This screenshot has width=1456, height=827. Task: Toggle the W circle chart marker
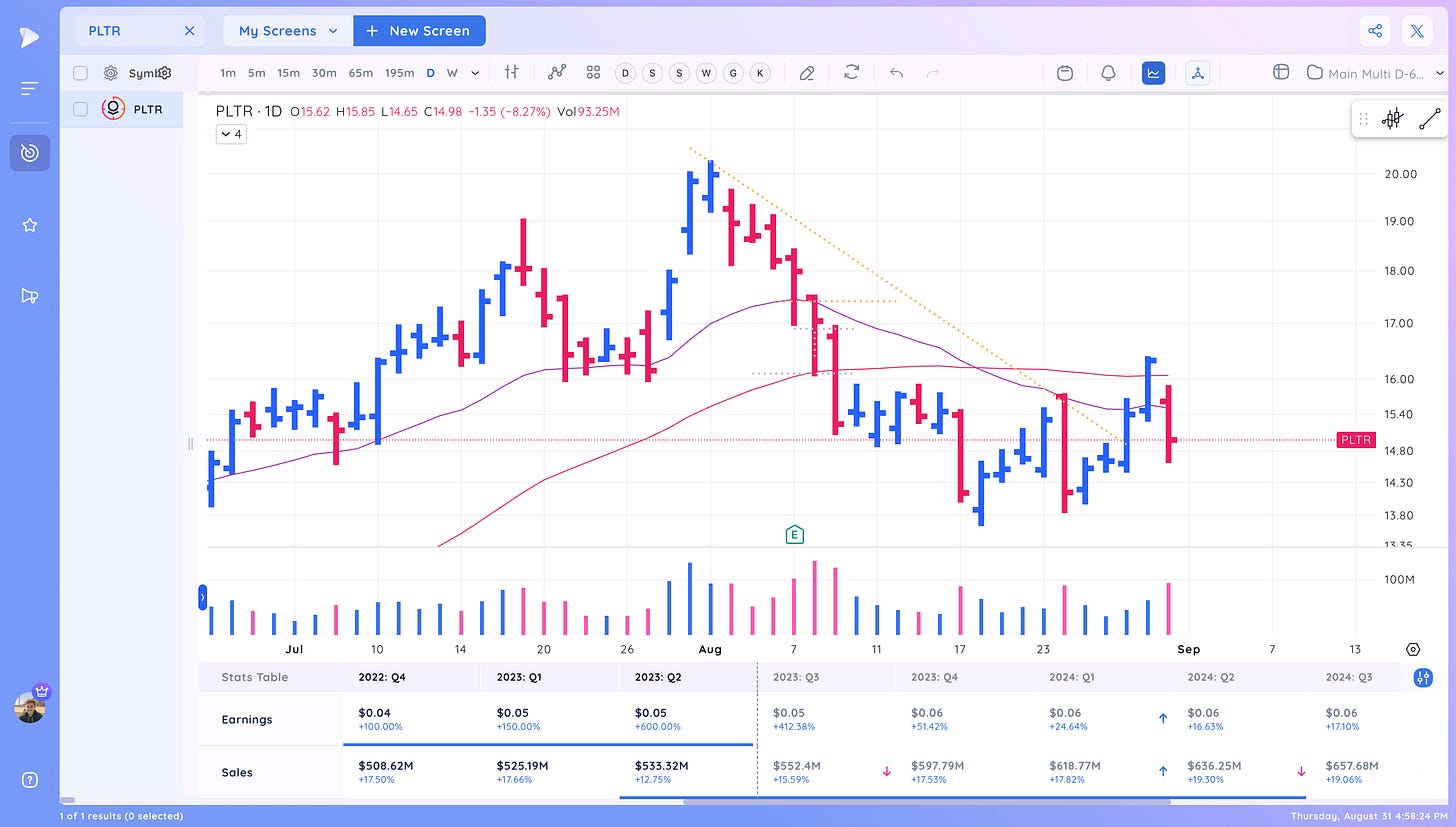click(706, 73)
